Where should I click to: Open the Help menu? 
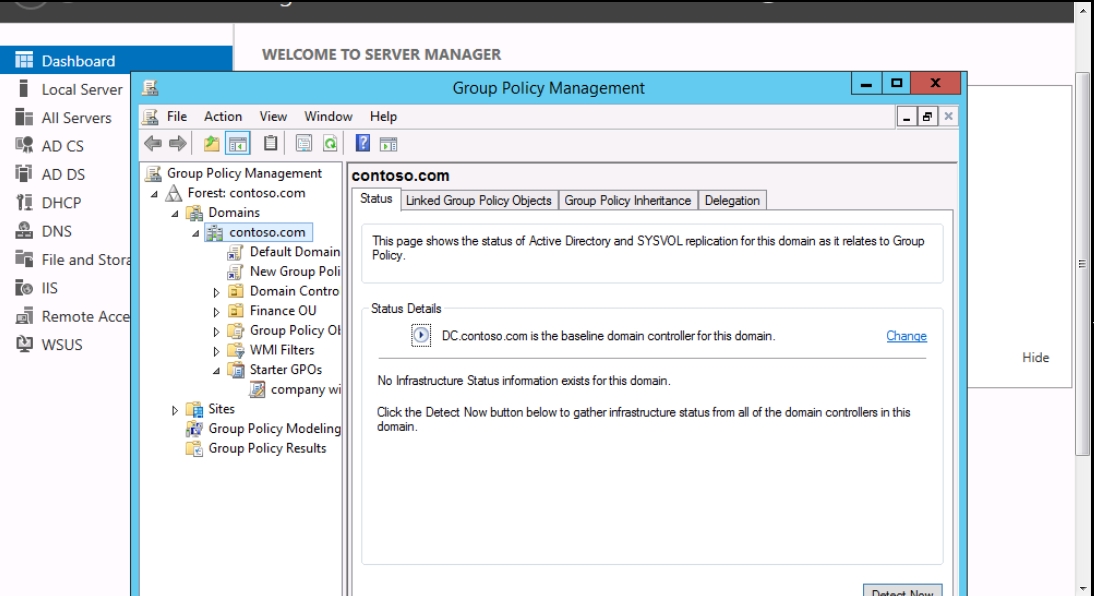(x=383, y=117)
